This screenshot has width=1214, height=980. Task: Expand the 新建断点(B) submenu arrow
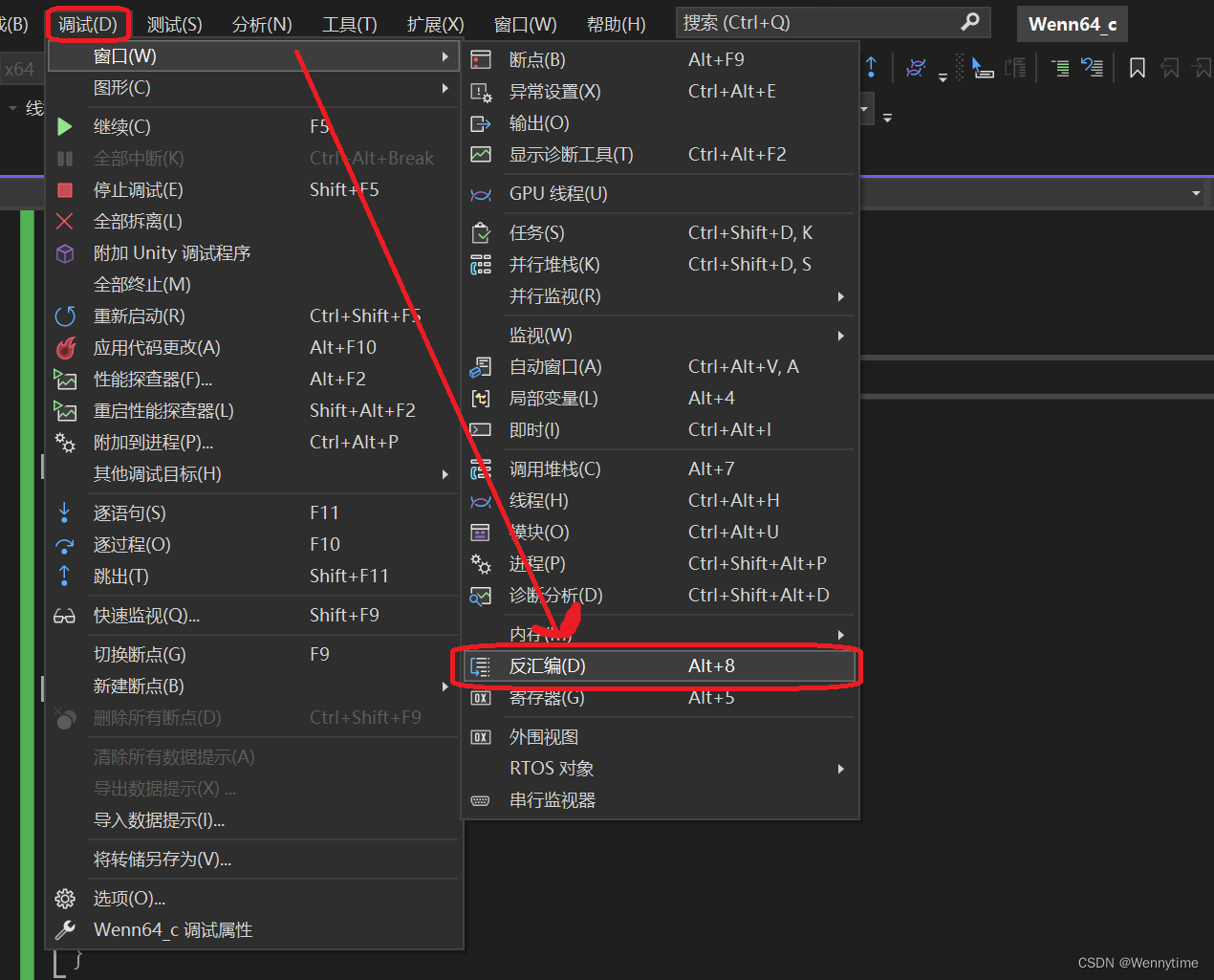[445, 686]
